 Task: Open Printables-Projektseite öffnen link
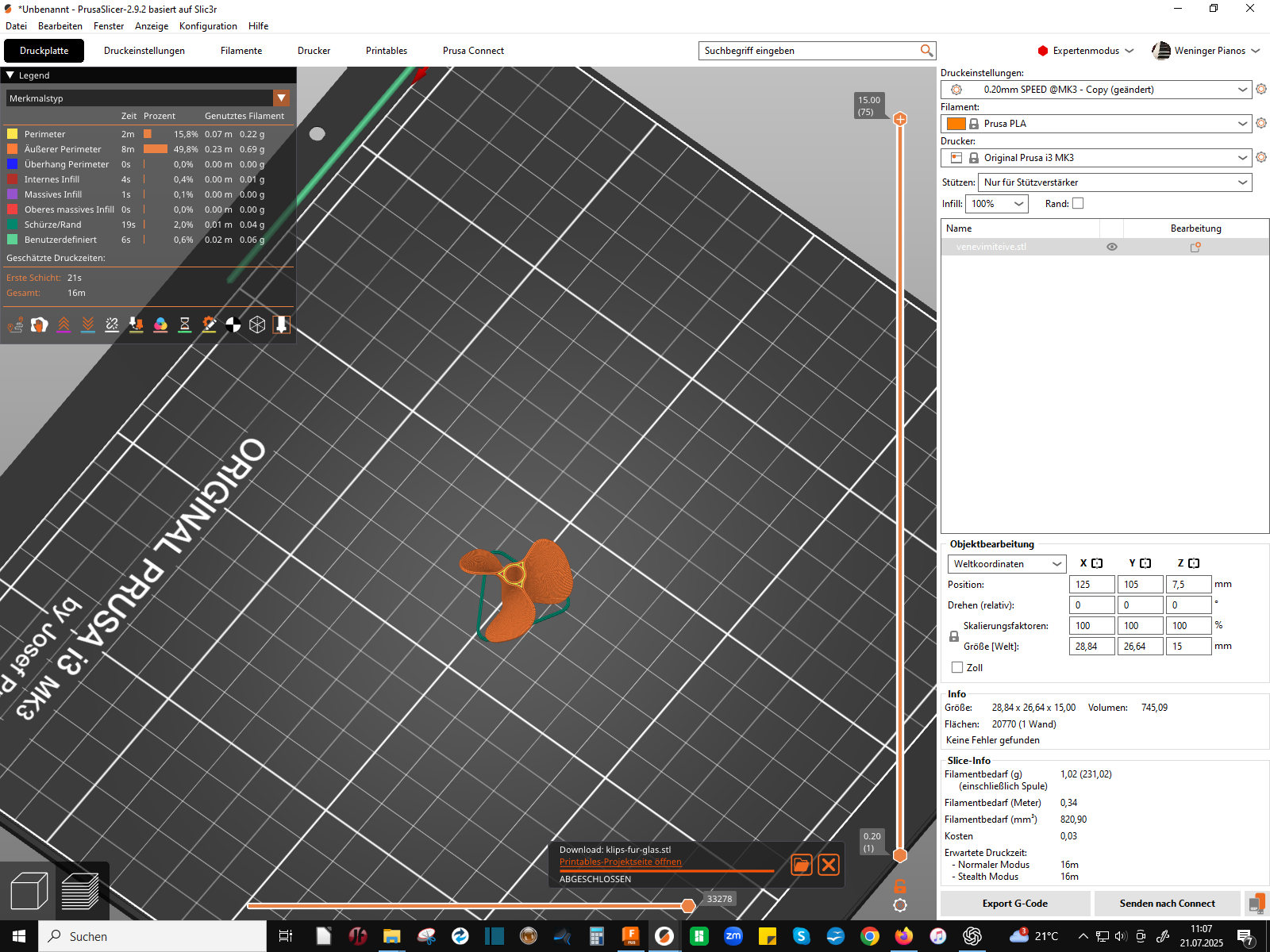coord(620,862)
